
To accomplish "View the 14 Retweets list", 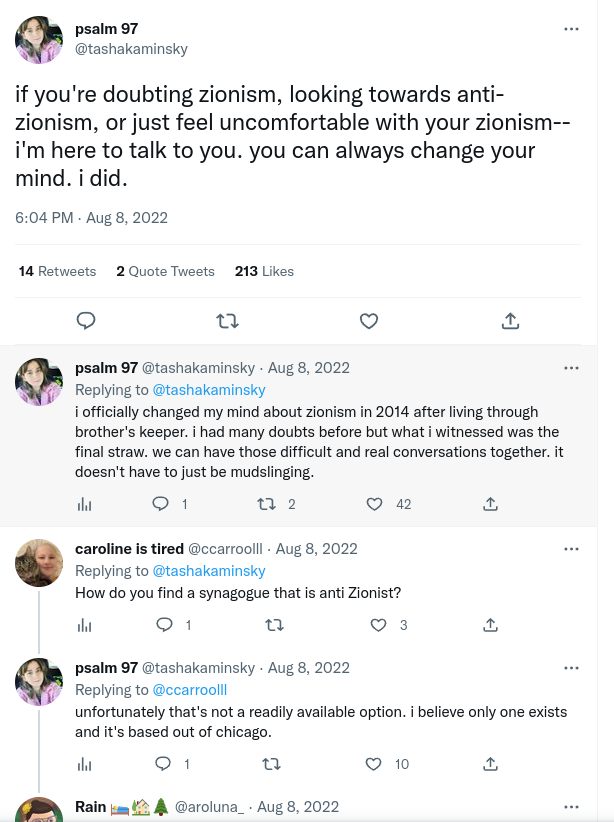I will click(x=57, y=271).
